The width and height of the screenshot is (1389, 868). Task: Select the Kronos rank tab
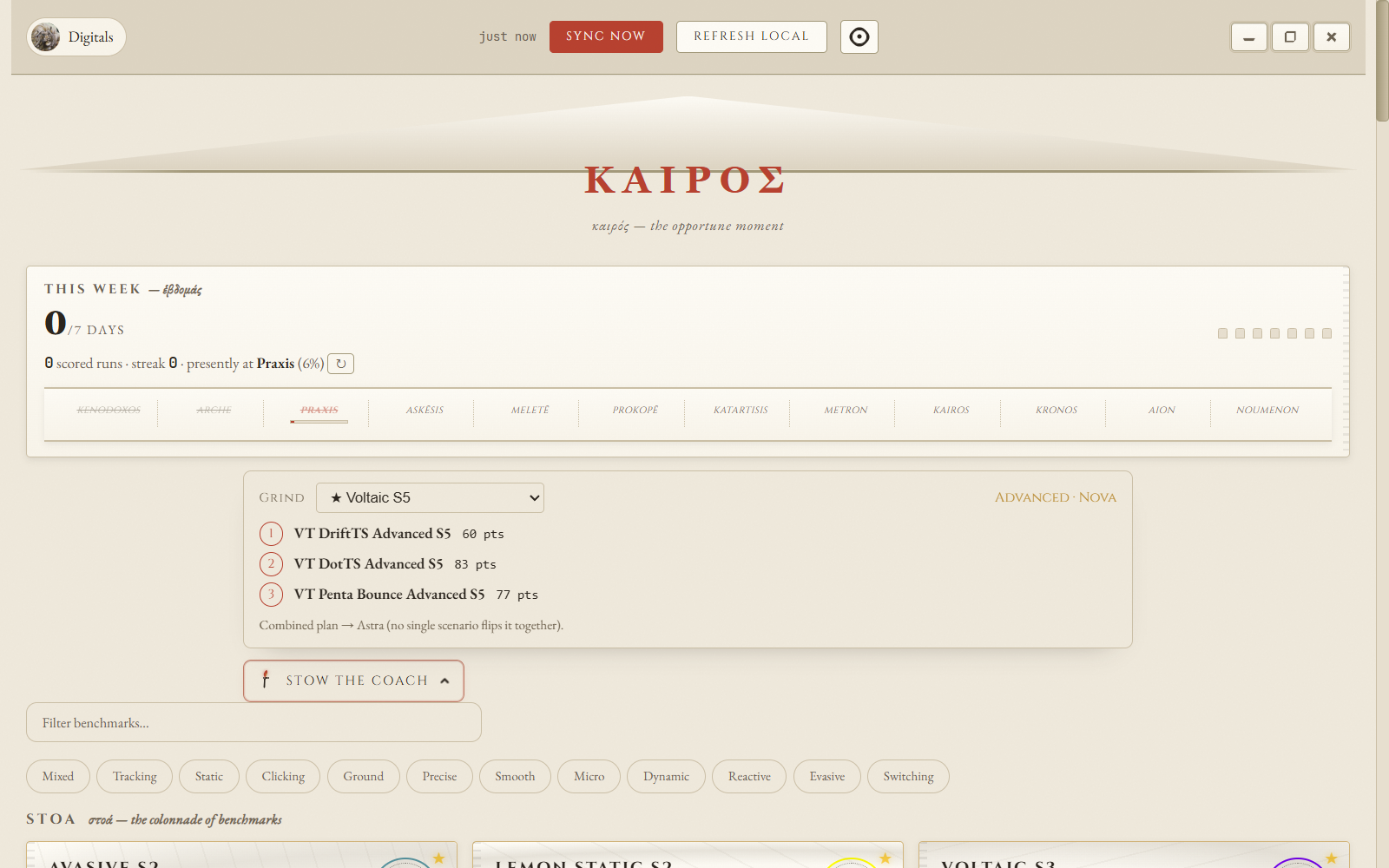[1057, 410]
